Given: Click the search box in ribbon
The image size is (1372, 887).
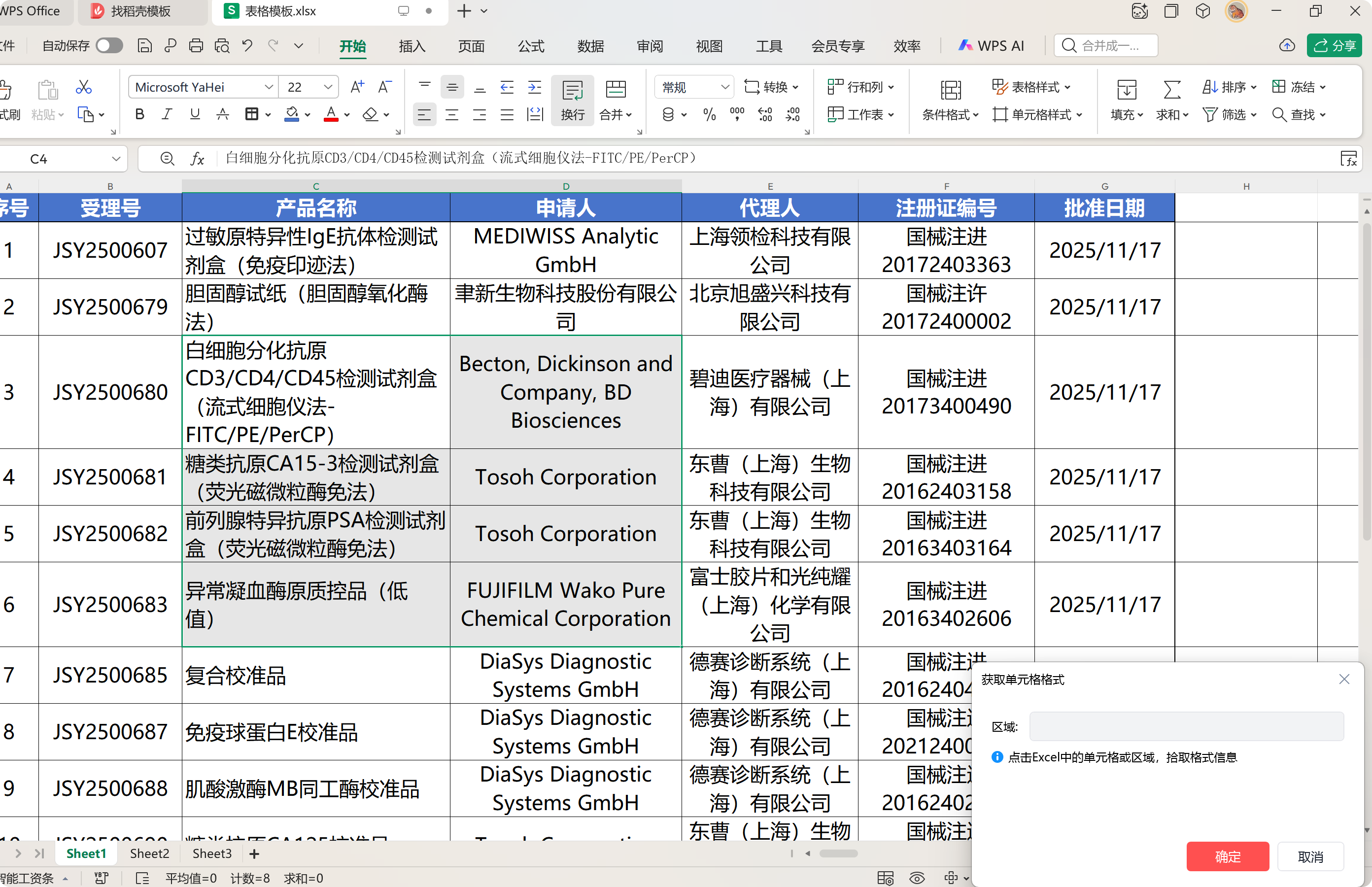Looking at the screenshot, I should pos(1106,45).
